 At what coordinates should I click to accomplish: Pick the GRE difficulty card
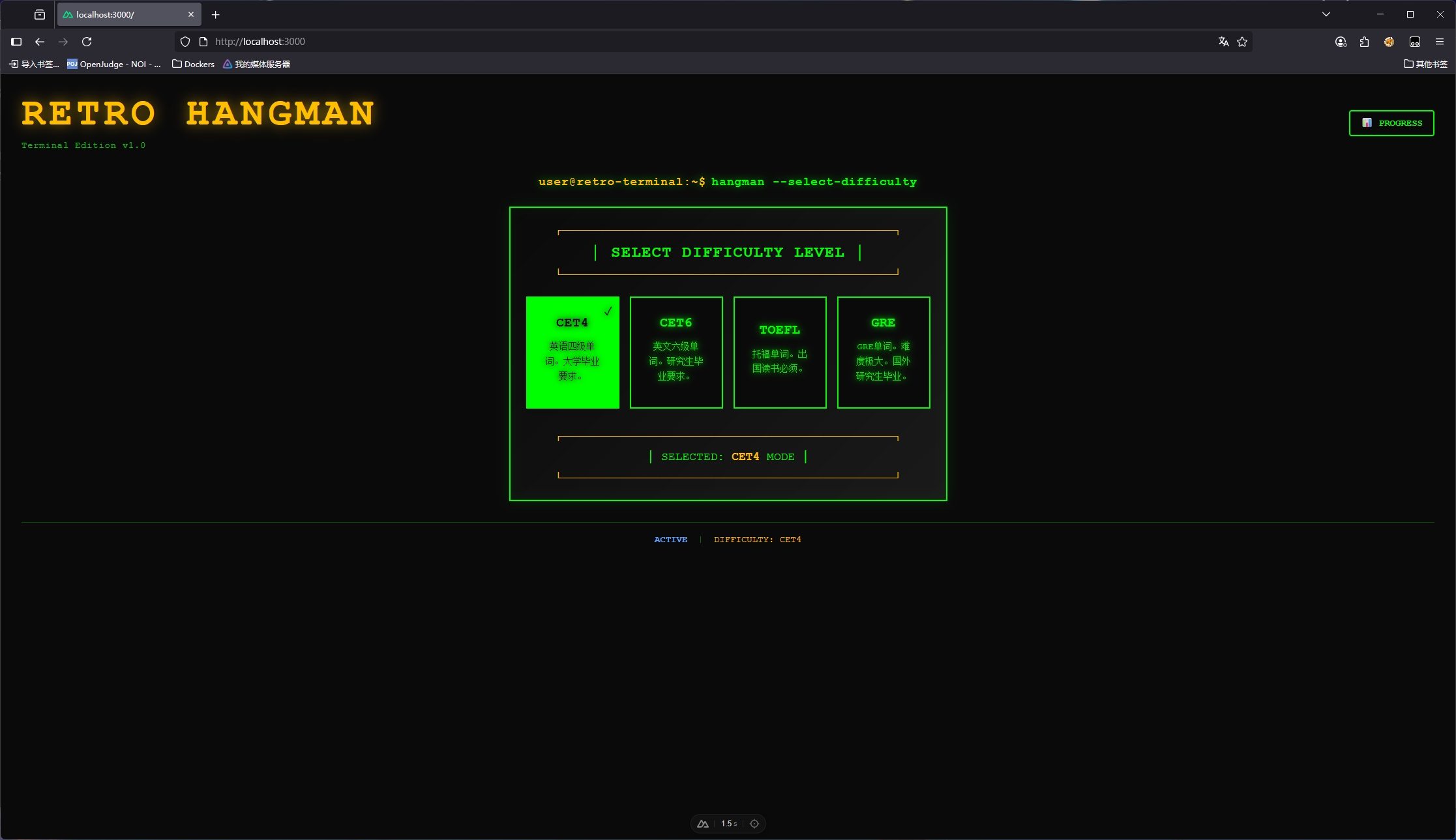point(883,353)
